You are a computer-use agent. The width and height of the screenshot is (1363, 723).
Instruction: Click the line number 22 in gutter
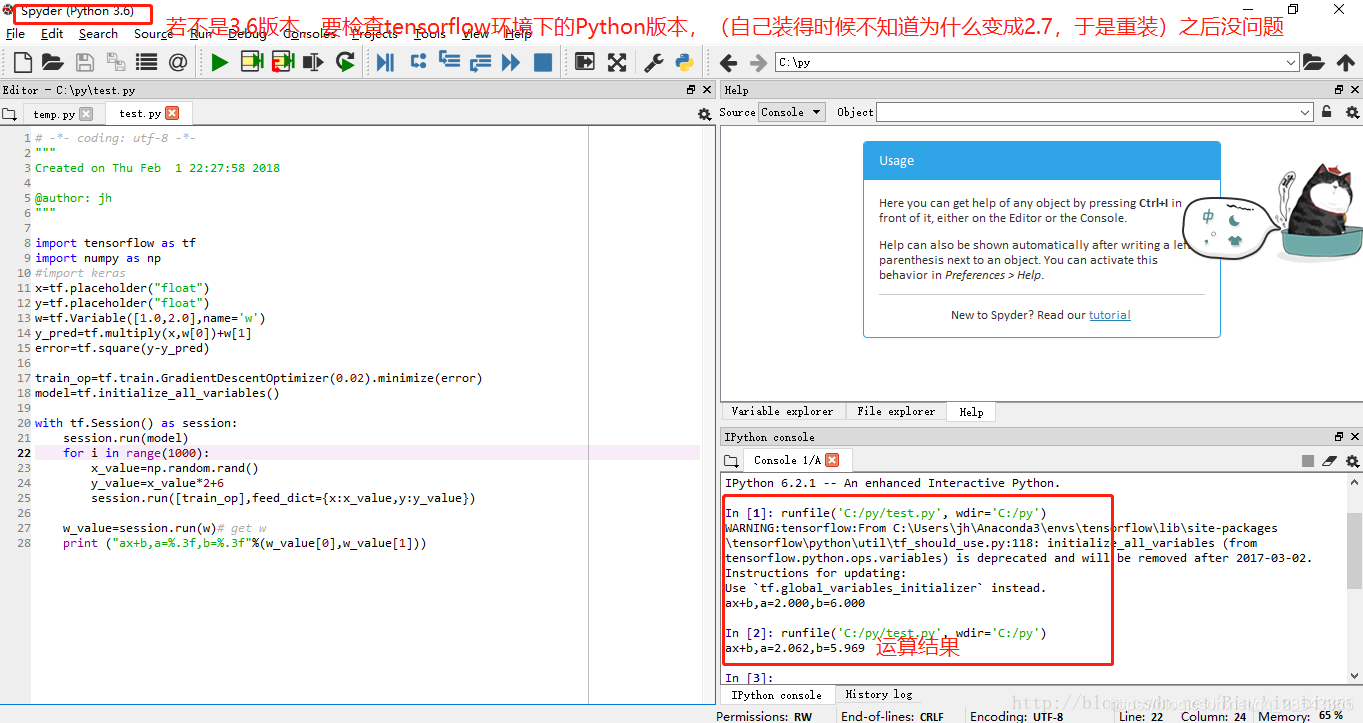[23, 453]
